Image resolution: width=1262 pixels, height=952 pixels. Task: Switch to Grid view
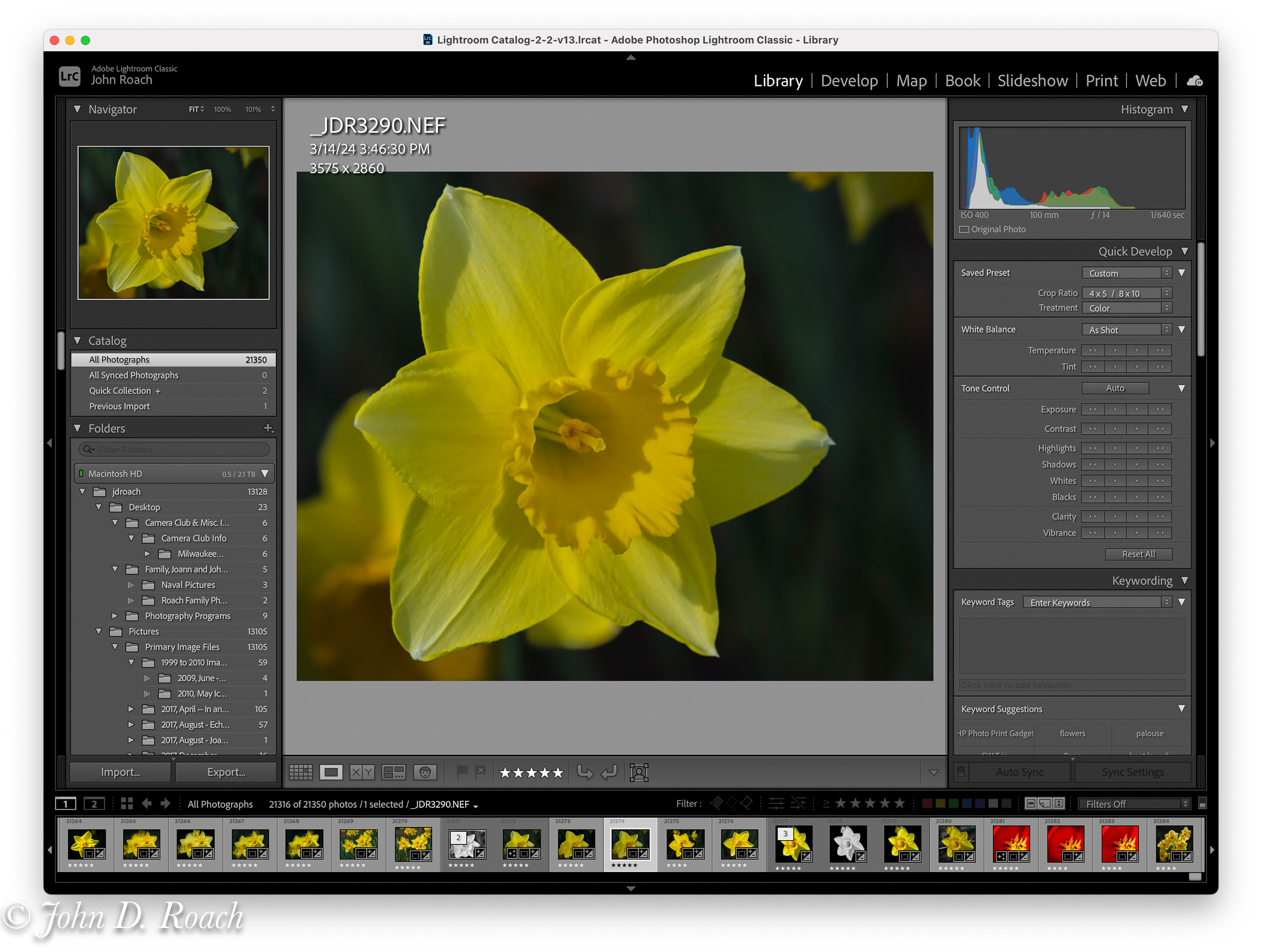point(300,772)
